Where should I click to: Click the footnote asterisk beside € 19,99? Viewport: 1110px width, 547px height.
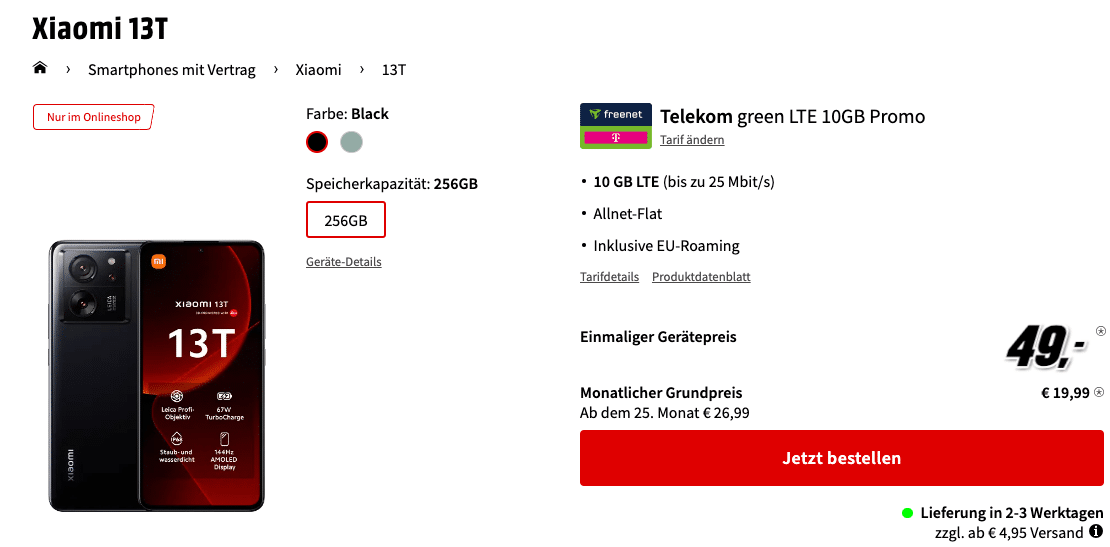[x=1099, y=393]
